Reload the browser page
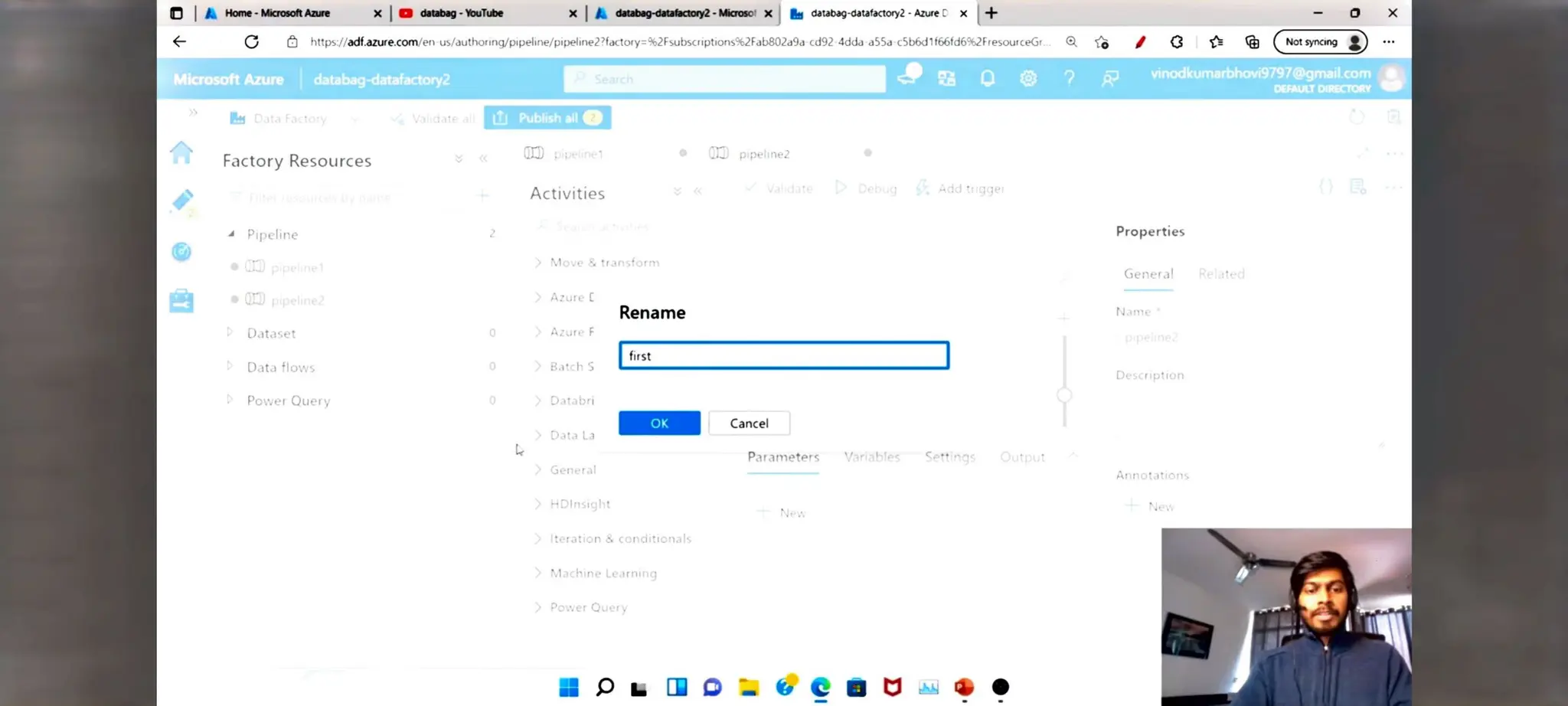This screenshot has width=1568, height=706. click(x=251, y=42)
